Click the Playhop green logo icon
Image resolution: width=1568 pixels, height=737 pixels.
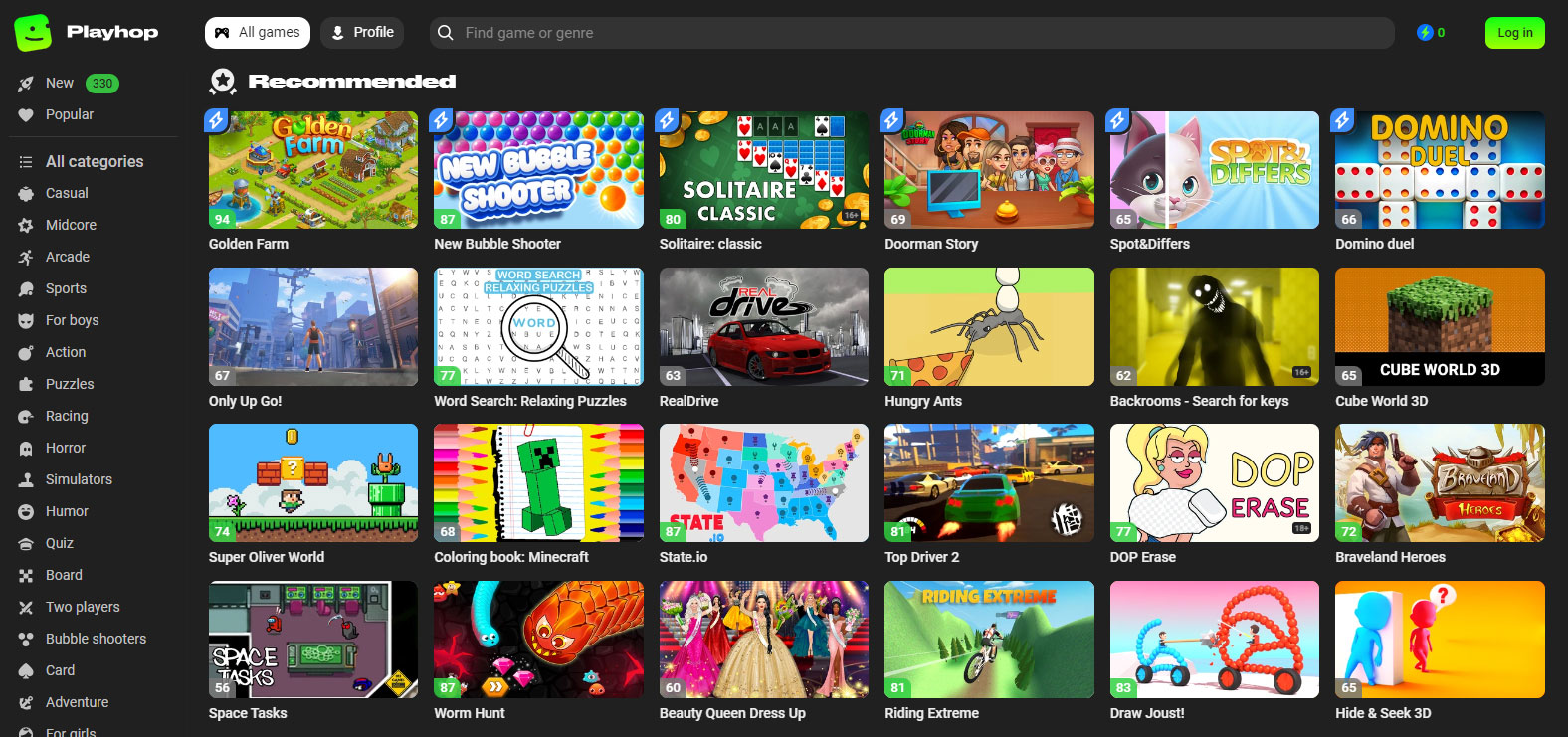pos(33,32)
